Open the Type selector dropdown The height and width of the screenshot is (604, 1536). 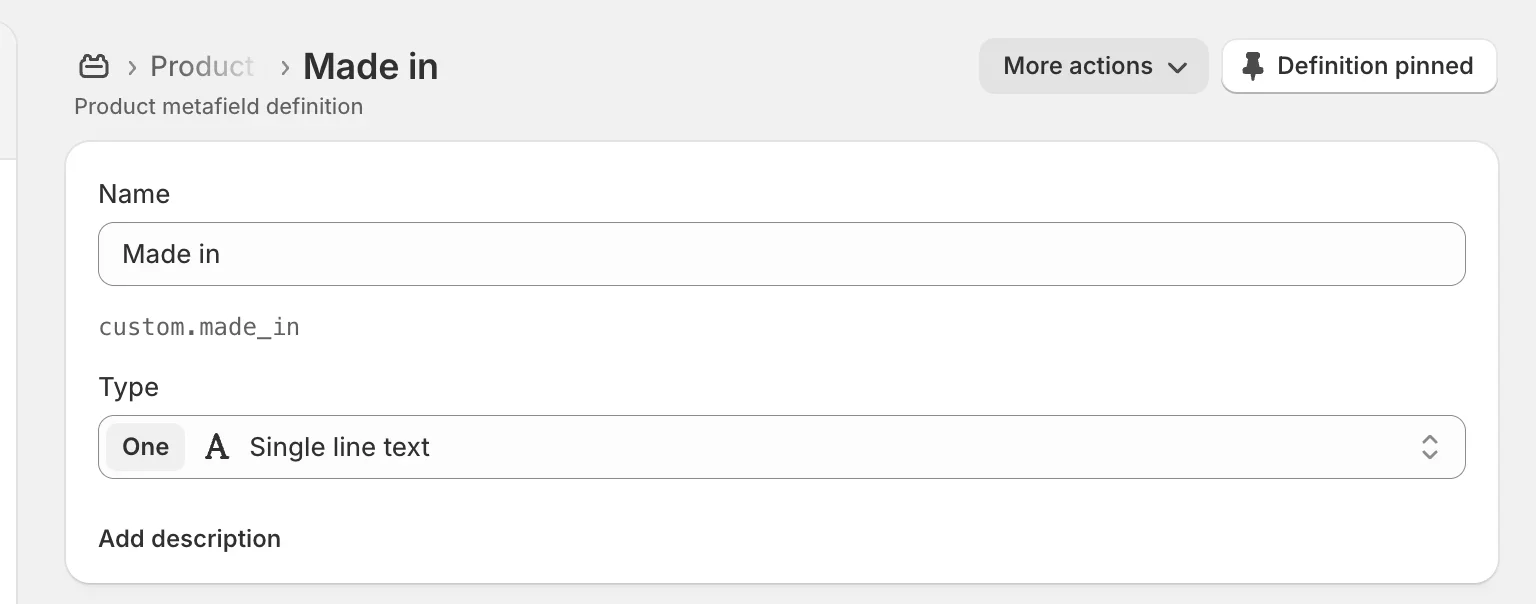[781, 447]
